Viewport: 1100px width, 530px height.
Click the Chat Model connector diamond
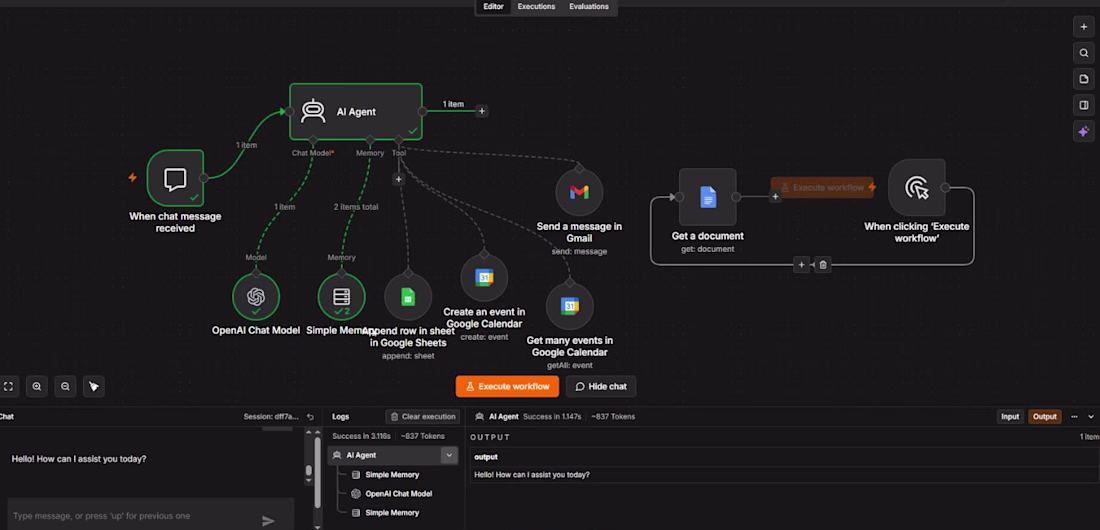pos(313,140)
